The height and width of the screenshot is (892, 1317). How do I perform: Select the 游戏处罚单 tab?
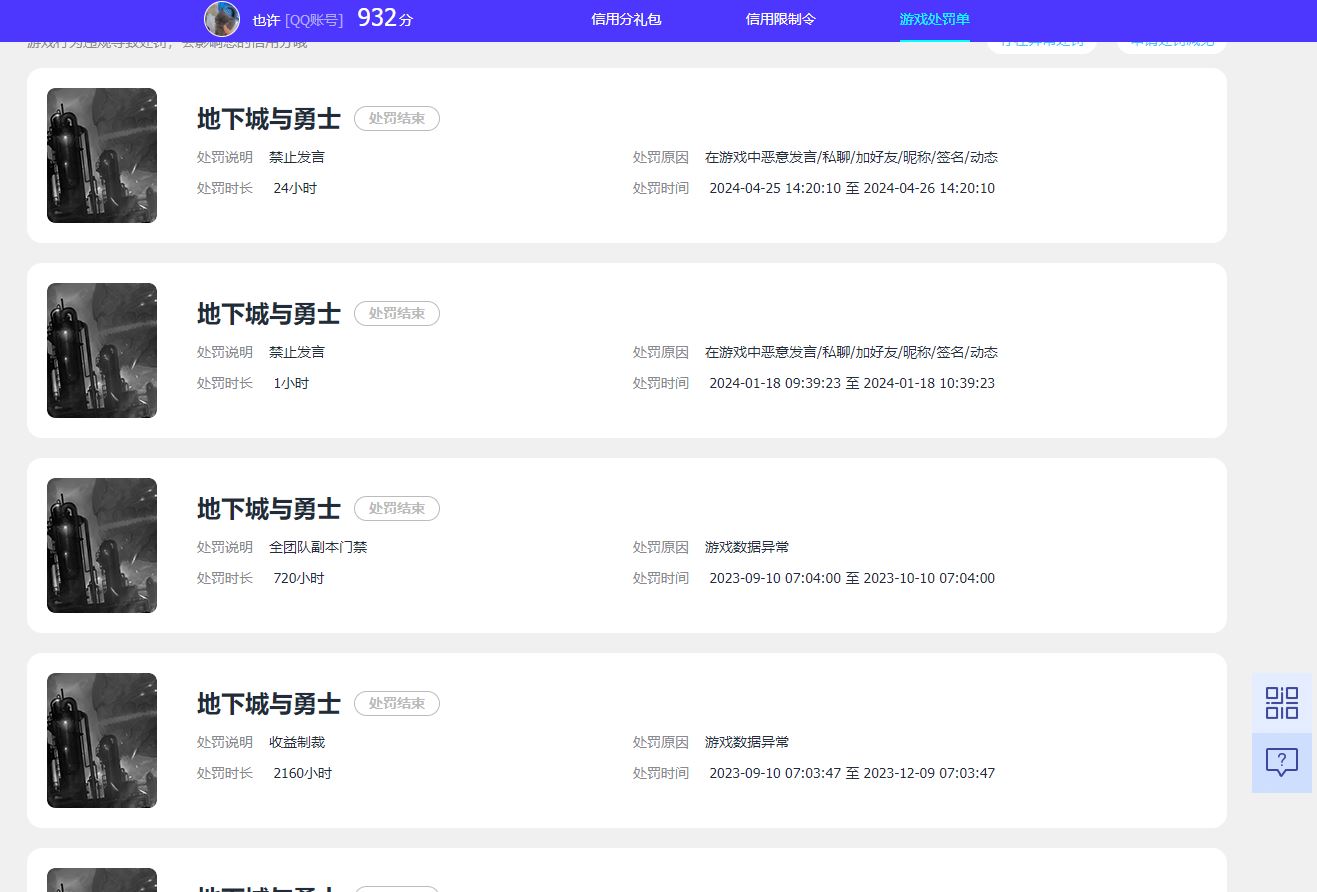click(934, 19)
